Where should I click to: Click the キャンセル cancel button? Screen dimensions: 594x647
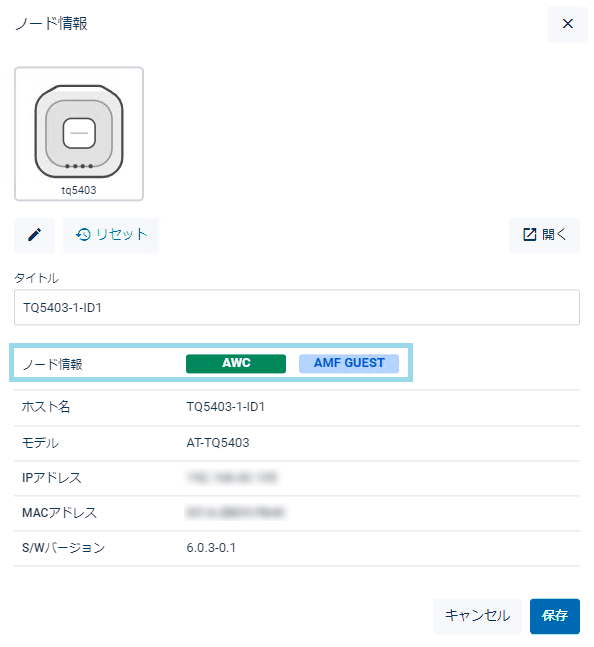coord(477,616)
